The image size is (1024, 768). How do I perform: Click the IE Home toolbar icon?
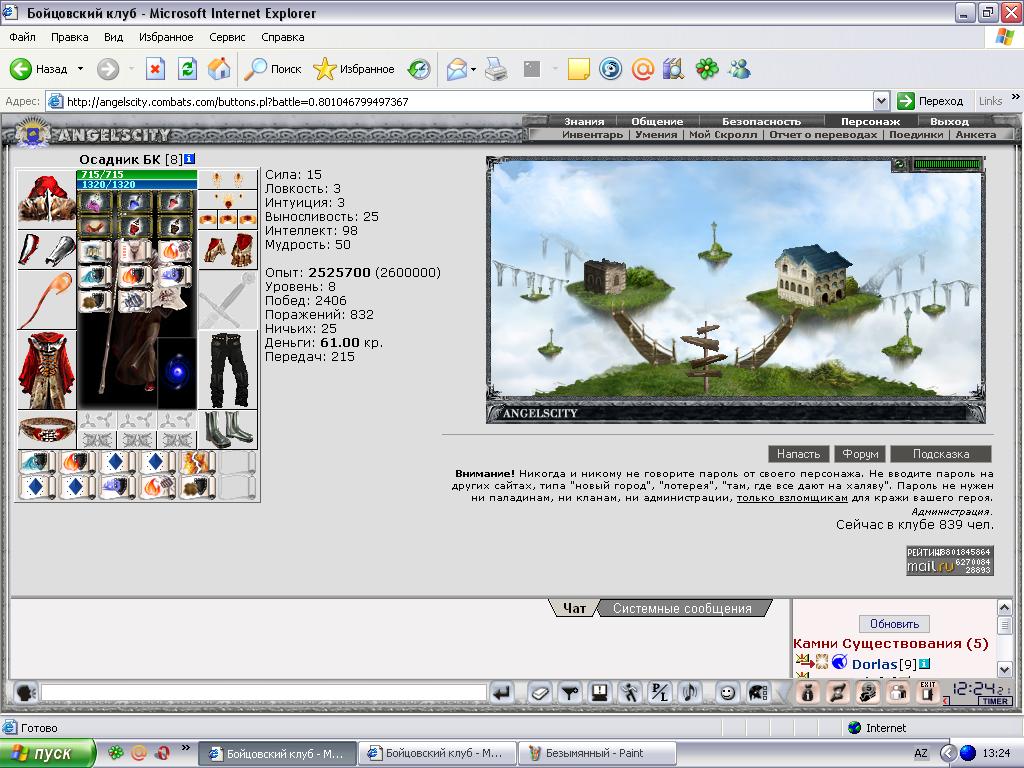point(219,69)
